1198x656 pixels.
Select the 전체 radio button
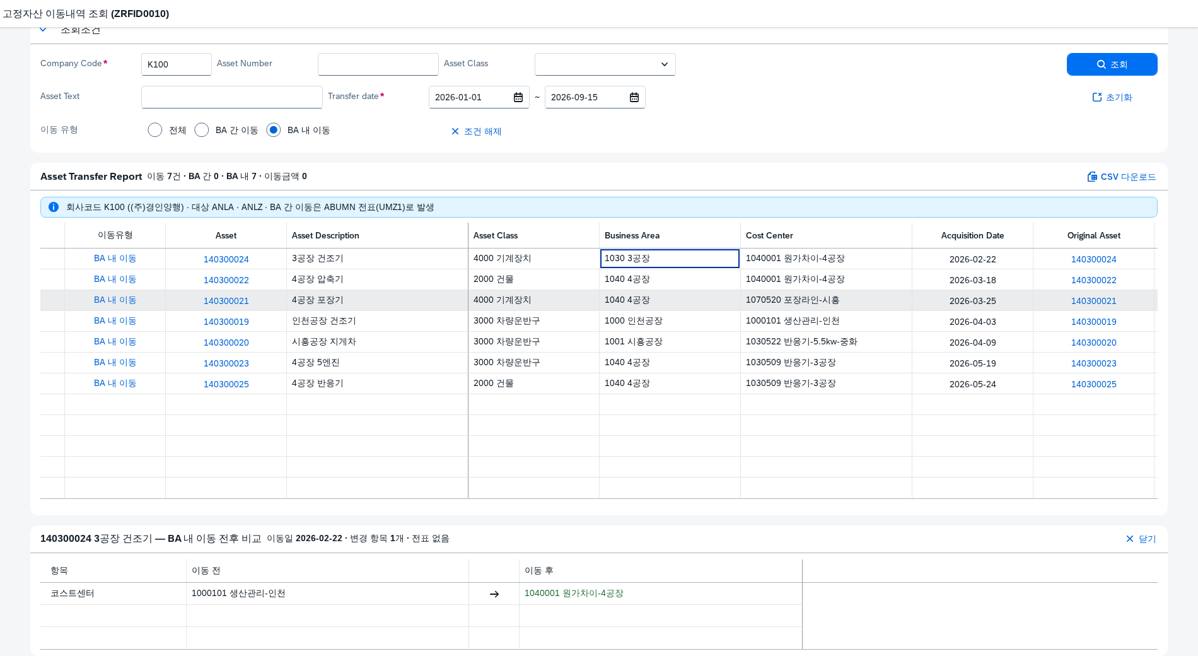155,130
